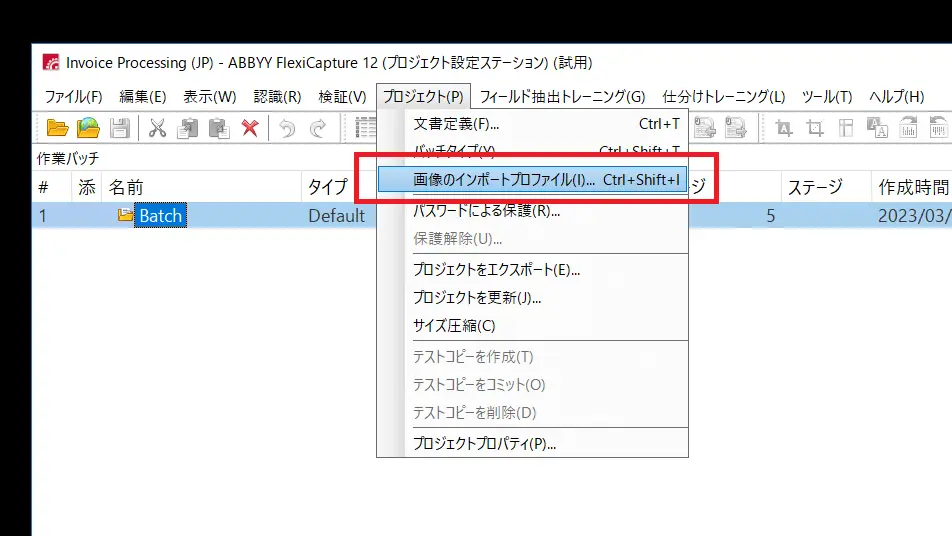Click the テストコピーを作成(T) entry
Screen dimensions: 952x536
[532, 356]
